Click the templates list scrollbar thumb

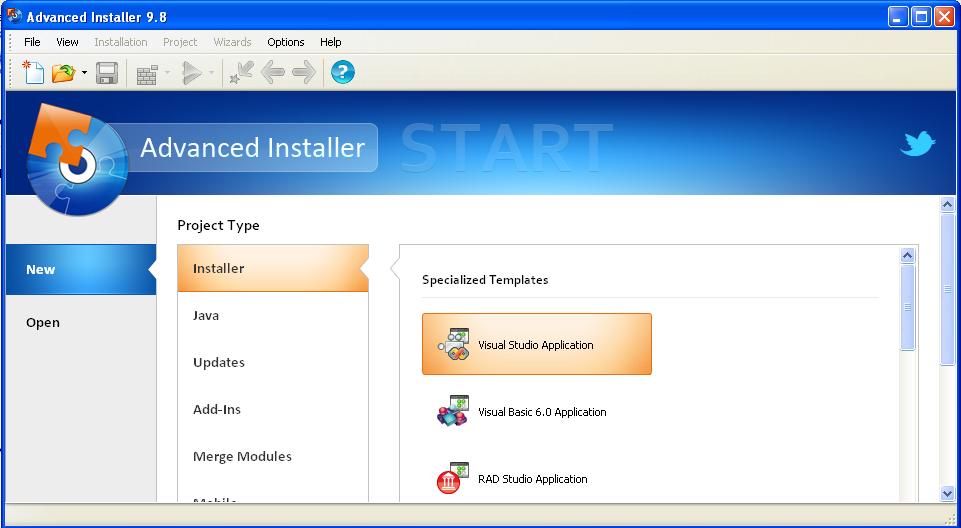click(x=908, y=307)
